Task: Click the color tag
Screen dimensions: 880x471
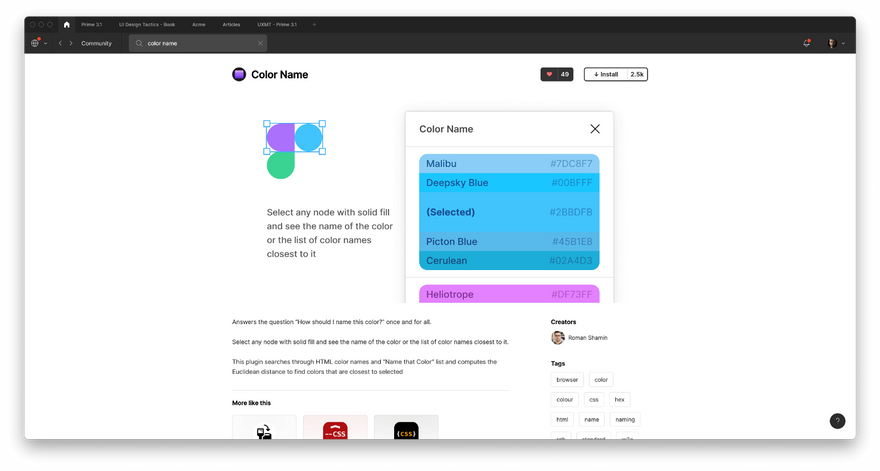Action: tap(601, 380)
